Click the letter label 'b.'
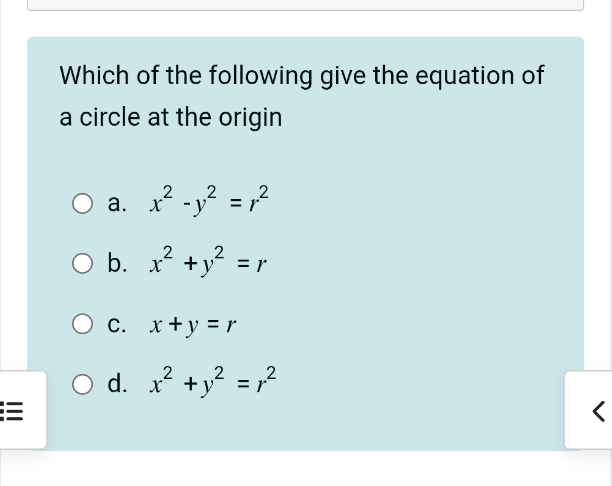The width and height of the screenshot is (612, 486). [117, 265]
